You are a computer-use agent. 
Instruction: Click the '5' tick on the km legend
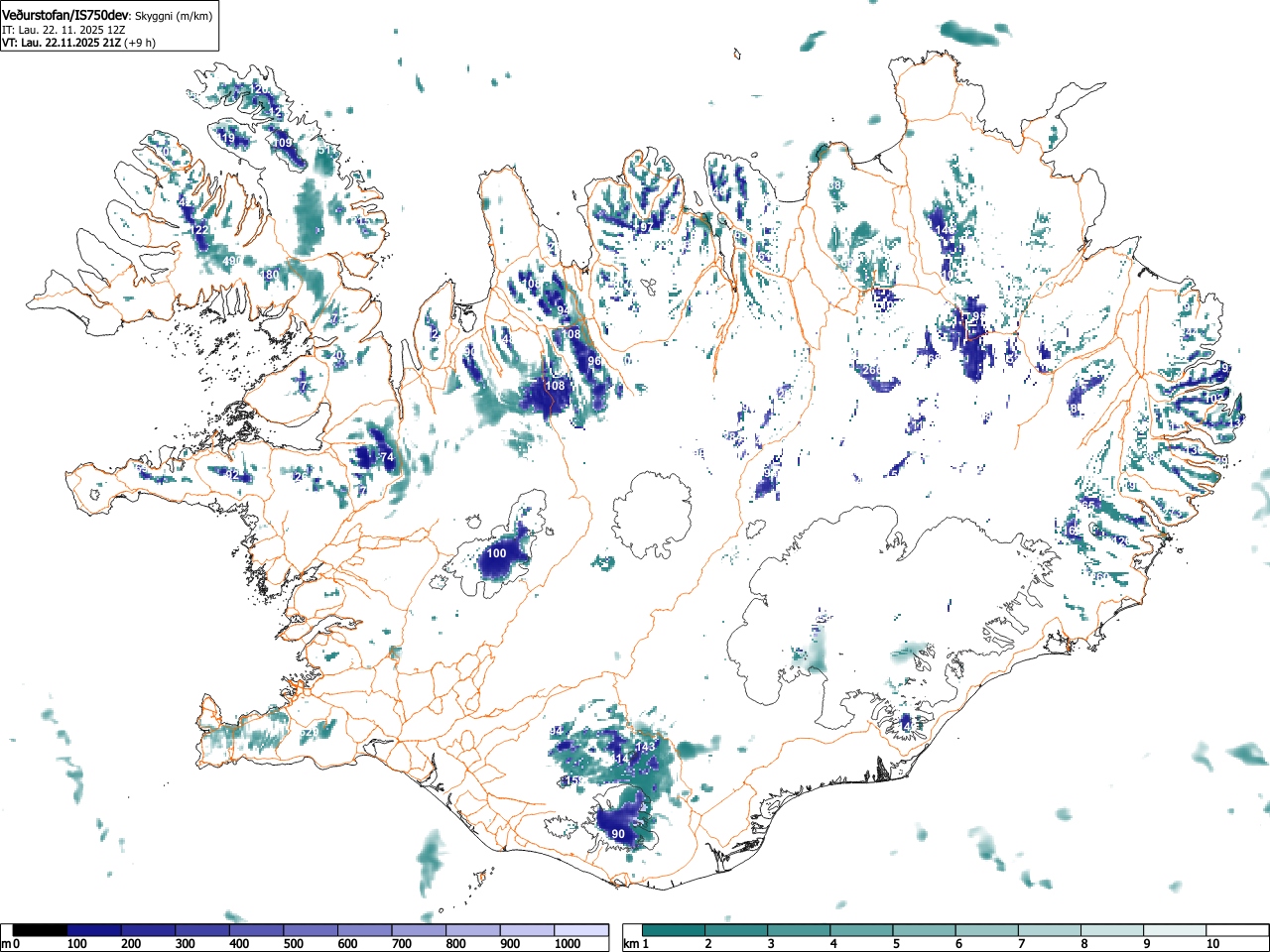[895, 944]
